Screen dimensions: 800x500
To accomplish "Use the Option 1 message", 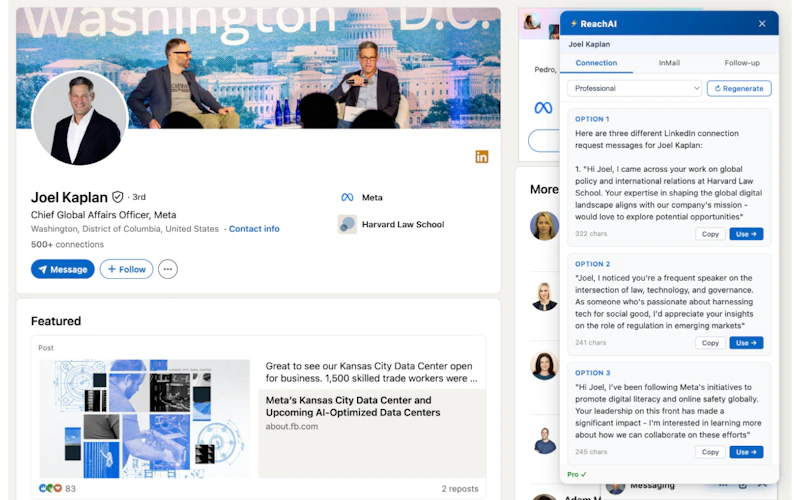I will coord(746,234).
